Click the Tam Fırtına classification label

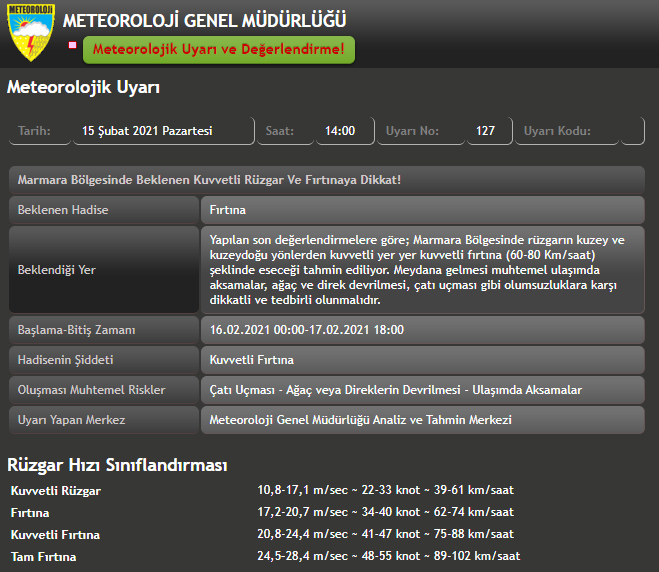coord(43,557)
